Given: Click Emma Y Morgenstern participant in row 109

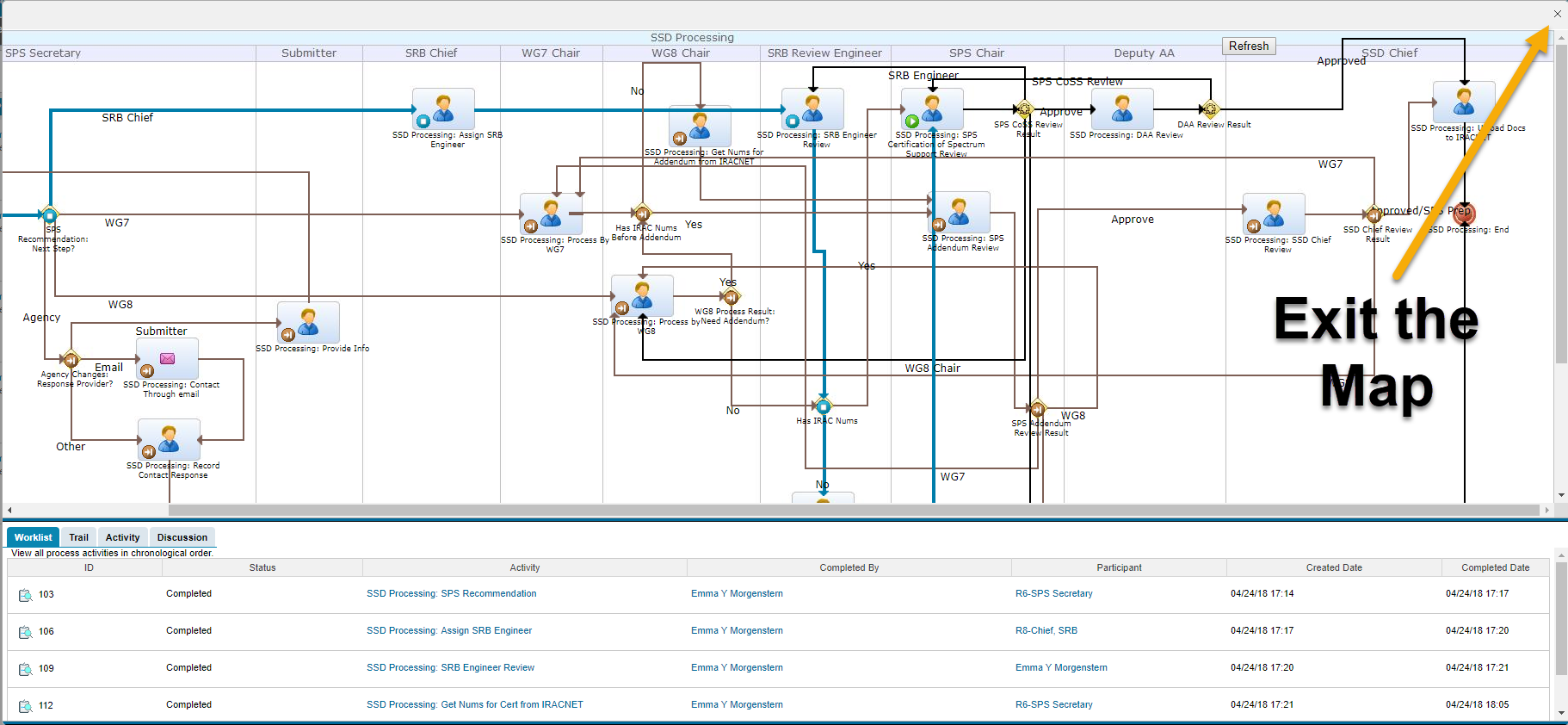Looking at the screenshot, I should 1061,668.
